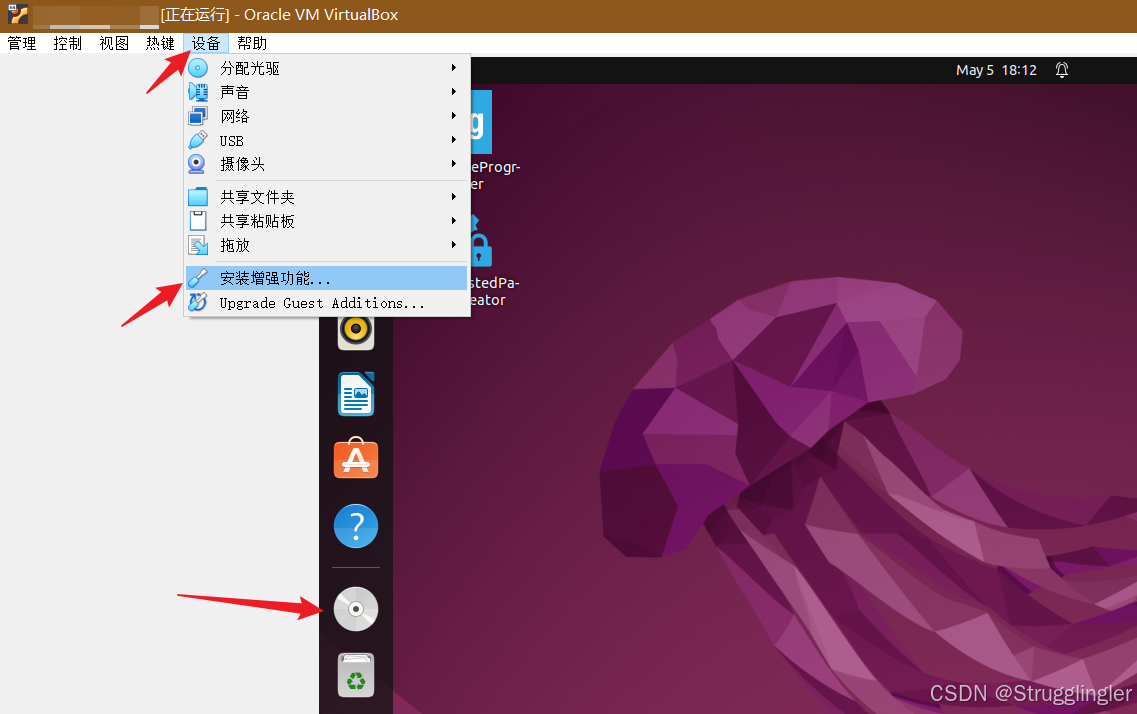Open the mounted CD disc in the dock
The width and height of the screenshot is (1137, 714).
[356, 609]
